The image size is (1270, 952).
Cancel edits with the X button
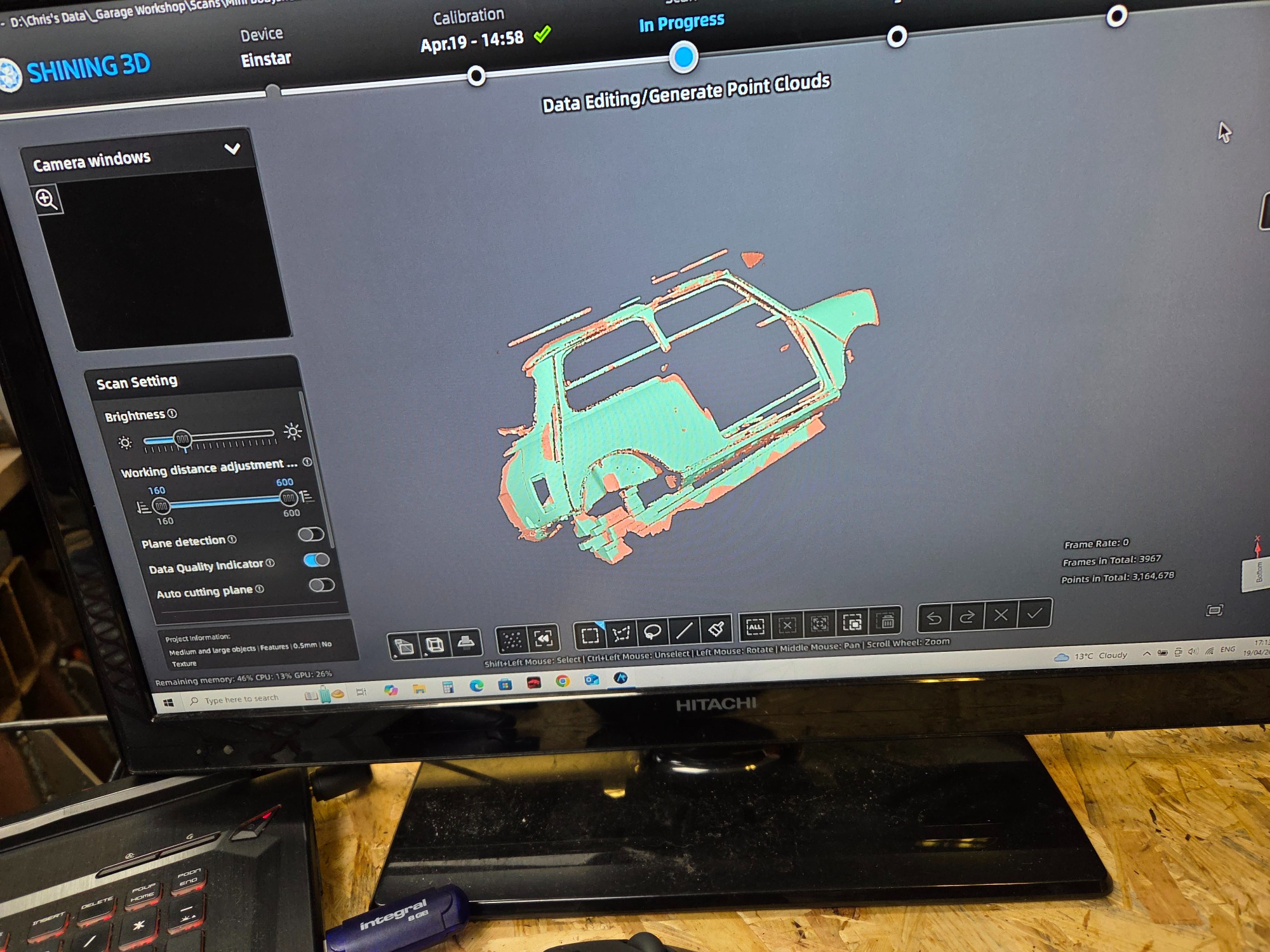tap(1001, 615)
